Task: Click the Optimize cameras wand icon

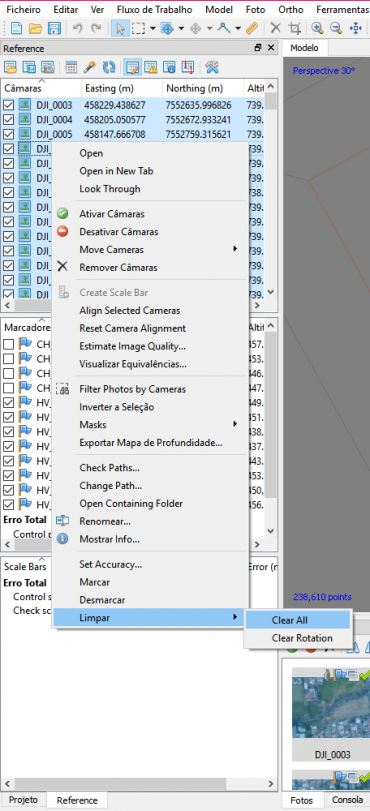Action: 90,67
